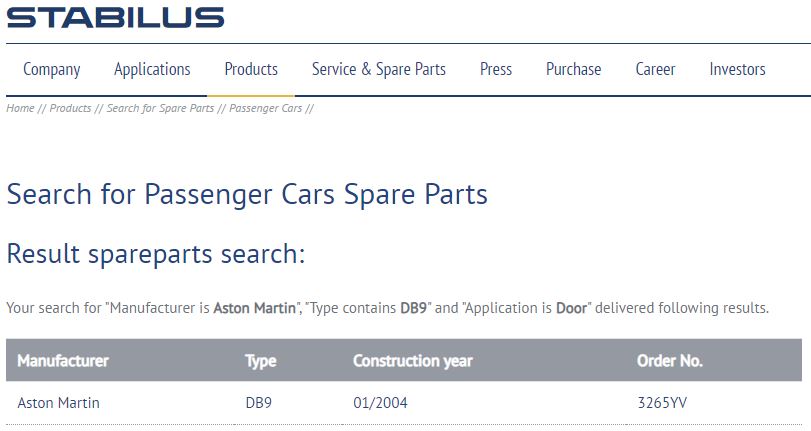Click the Passenger Cars breadcrumb

click(266, 108)
